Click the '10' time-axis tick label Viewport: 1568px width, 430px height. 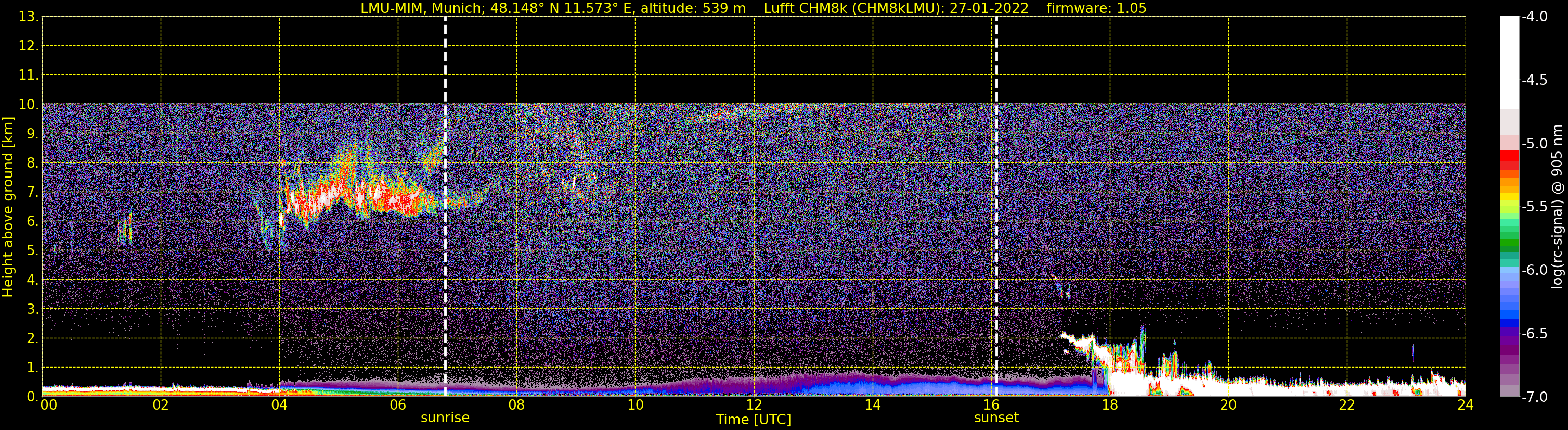tap(636, 405)
